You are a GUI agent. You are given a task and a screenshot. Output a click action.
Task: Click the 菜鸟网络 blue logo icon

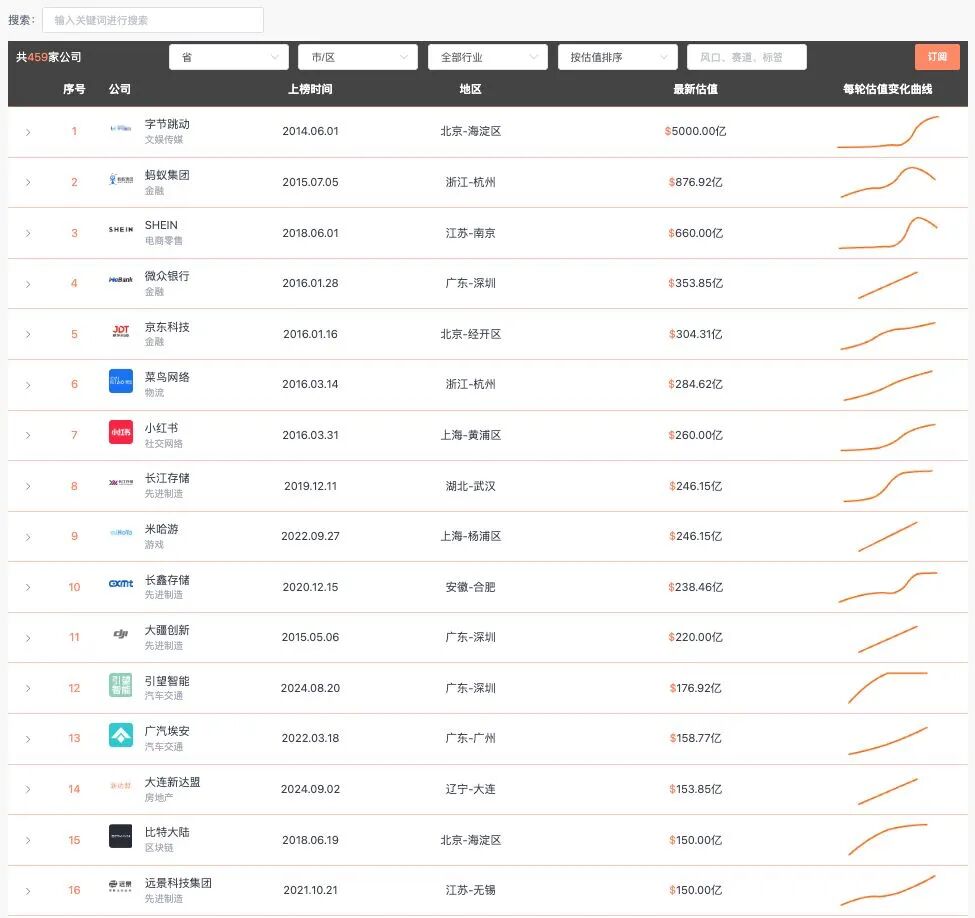tap(121, 381)
